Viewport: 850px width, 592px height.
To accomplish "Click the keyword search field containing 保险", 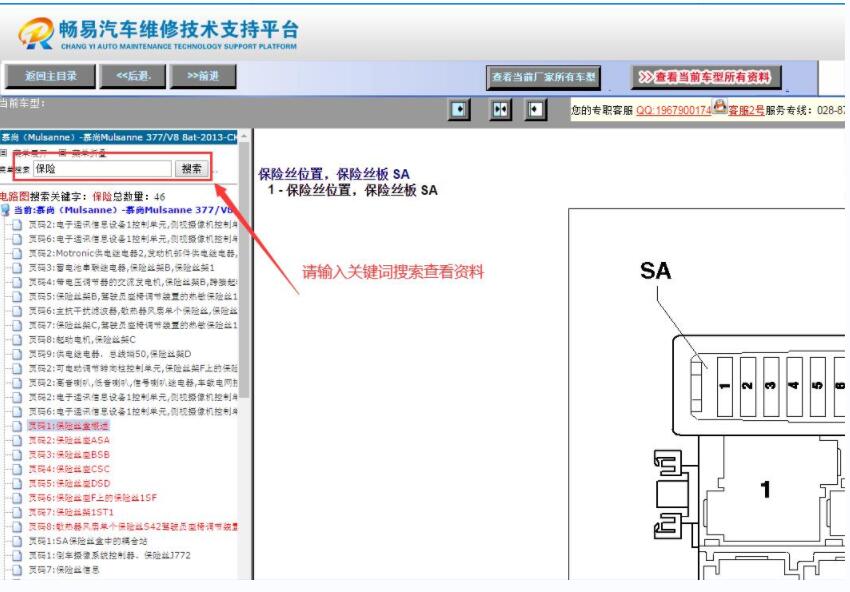I will (102, 169).
